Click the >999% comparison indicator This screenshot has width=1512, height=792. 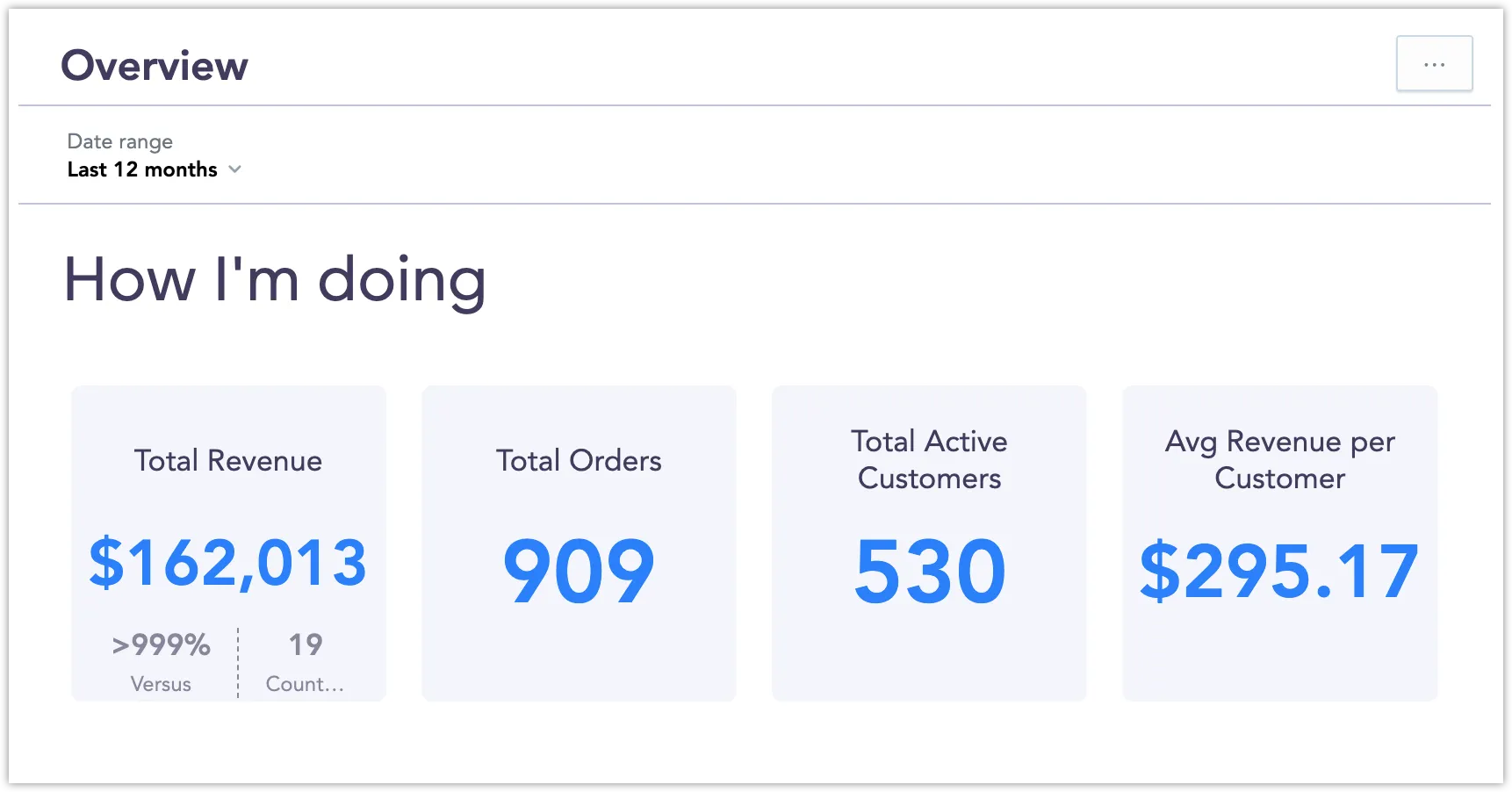[161, 644]
